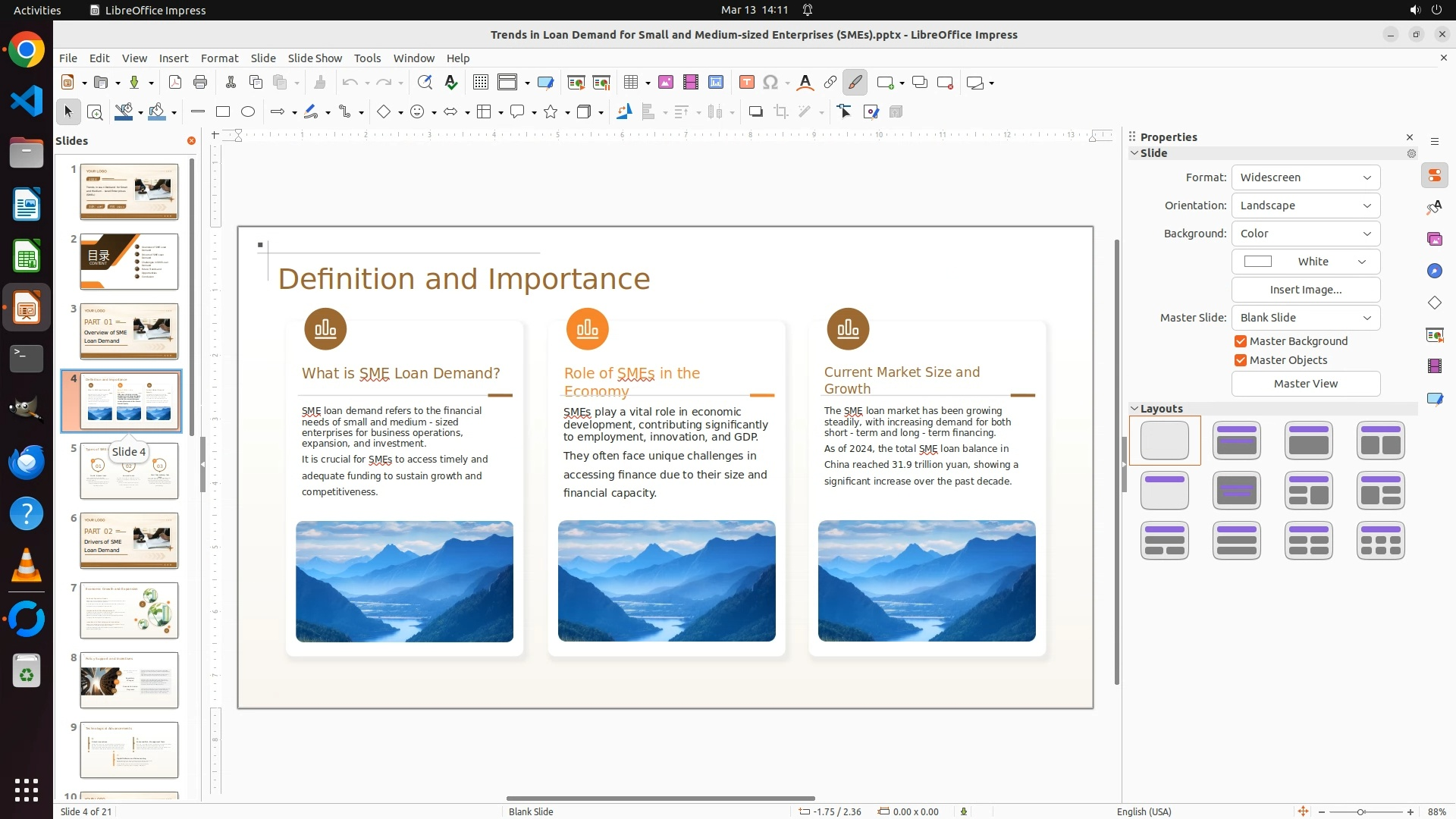Open the Gallery sidebar panel icon

click(x=1434, y=240)
